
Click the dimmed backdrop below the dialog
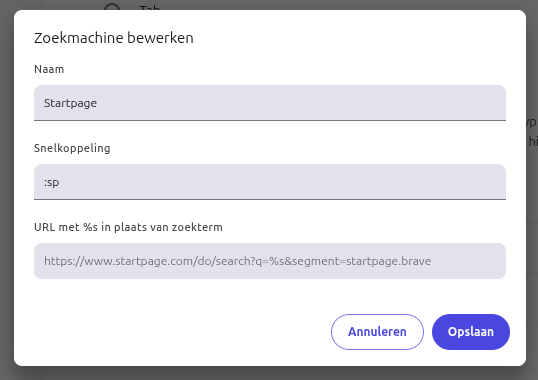tap(269, 373)
